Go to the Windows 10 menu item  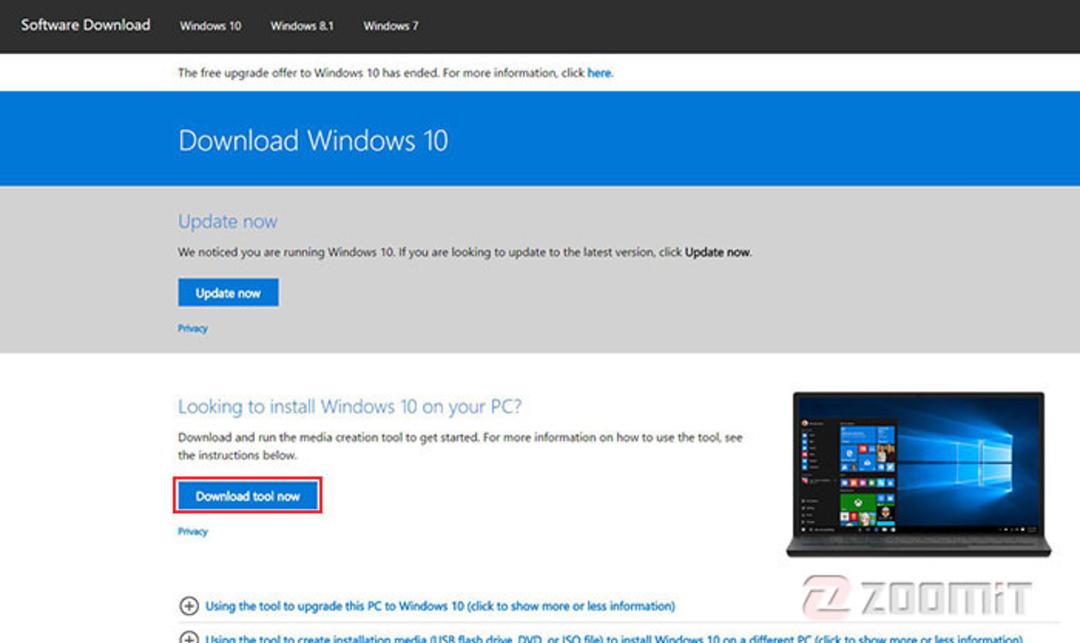coord(210,26)
